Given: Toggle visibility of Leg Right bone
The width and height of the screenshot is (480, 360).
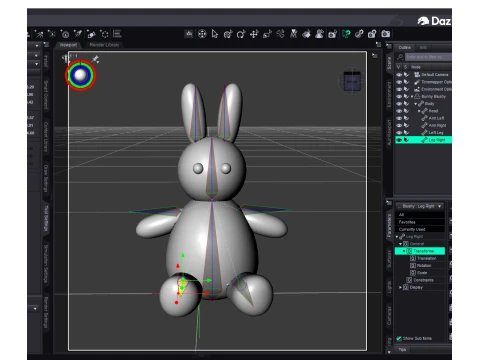Looking at the screenshot, I should (399, 140).
